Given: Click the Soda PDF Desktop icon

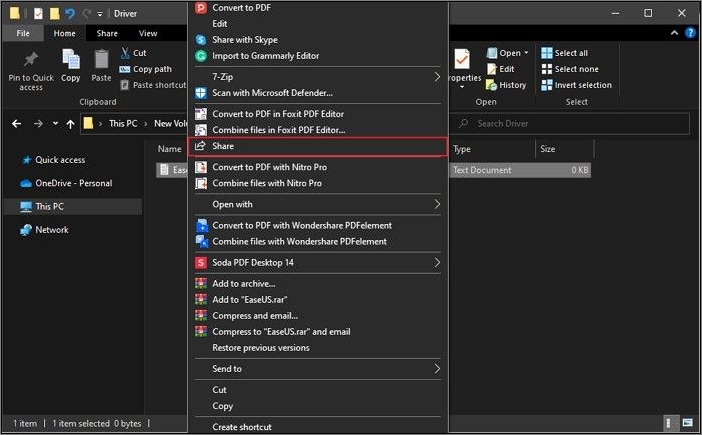Looking at the screenshot, I should 201,263.
